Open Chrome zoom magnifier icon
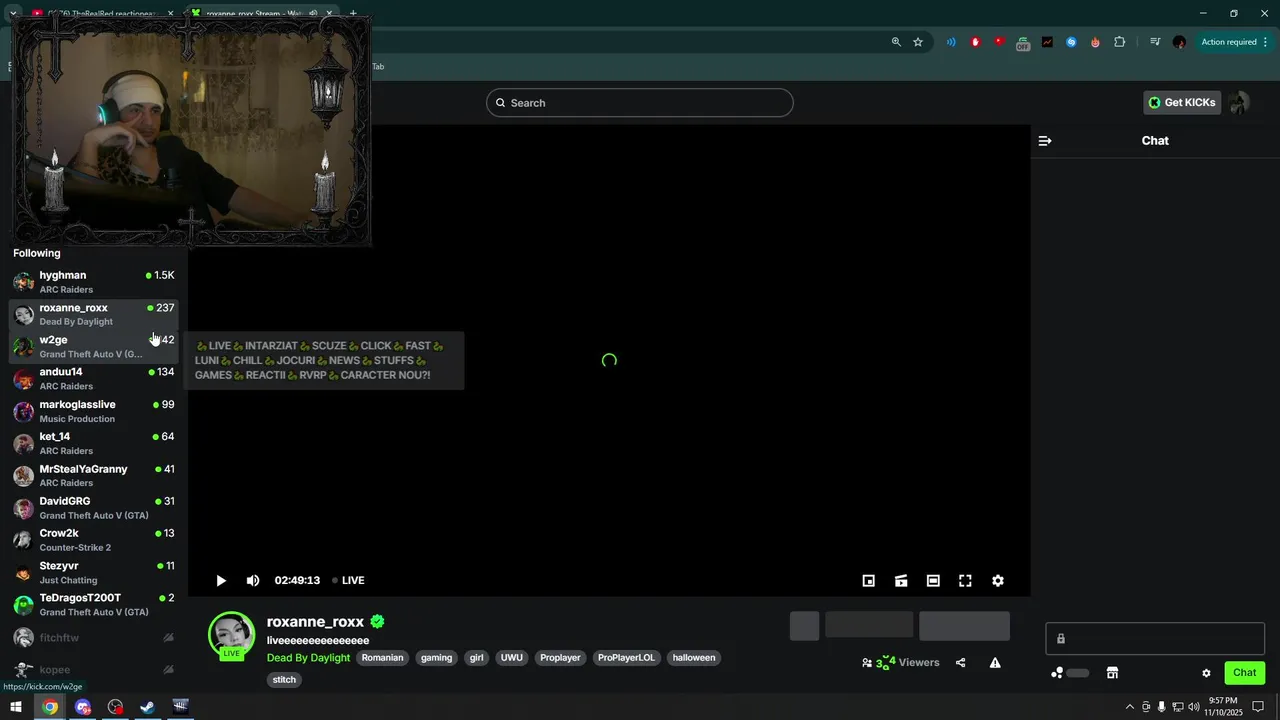Viewport: 1280px width, 720px height. click(896, 42)
